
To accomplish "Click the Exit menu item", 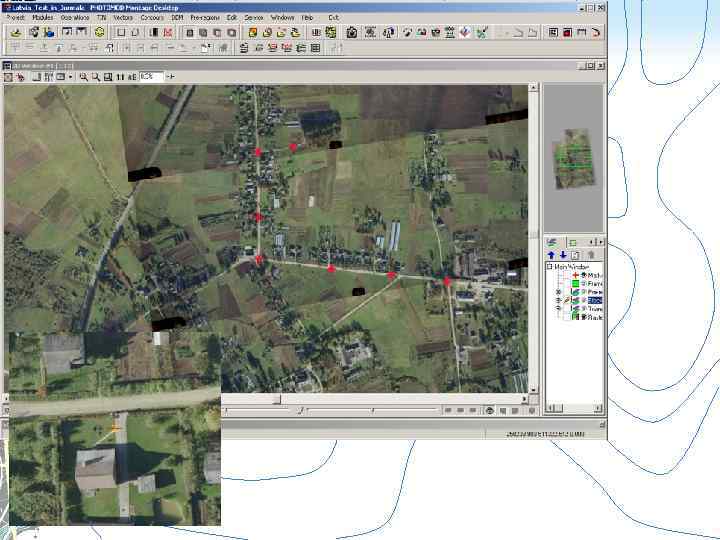I will 334,17.
